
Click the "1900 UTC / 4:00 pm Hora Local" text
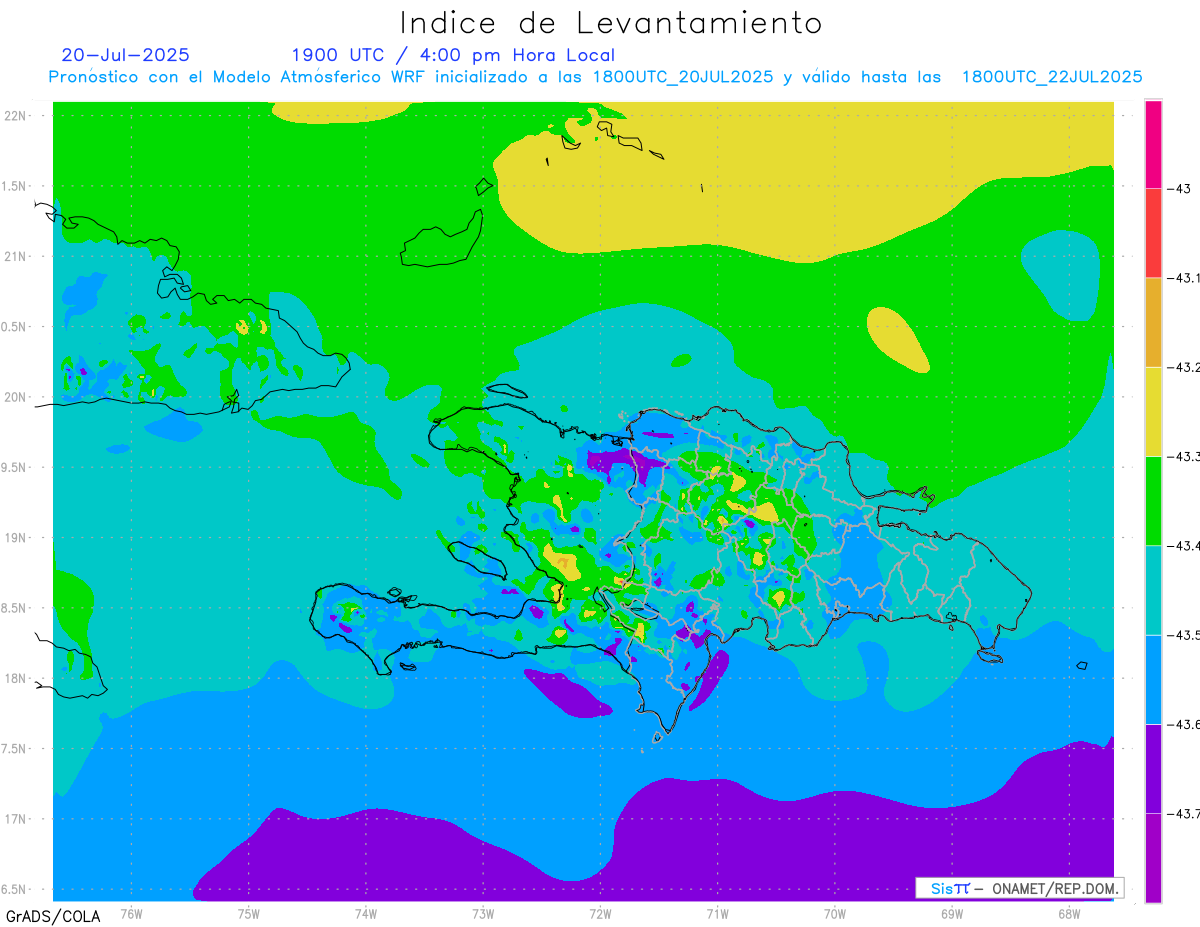coord(453,55)
